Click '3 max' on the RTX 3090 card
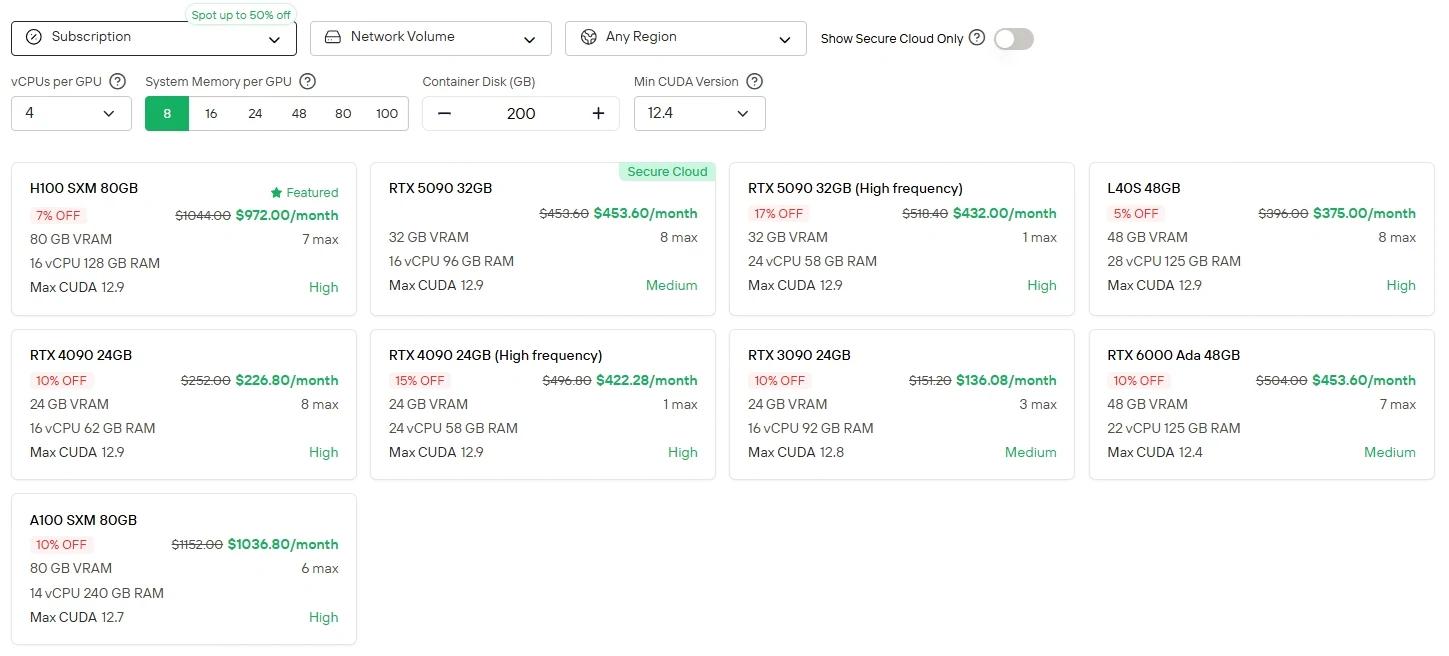This screenshot has width=1449, height=656. tap(1038, 404)
